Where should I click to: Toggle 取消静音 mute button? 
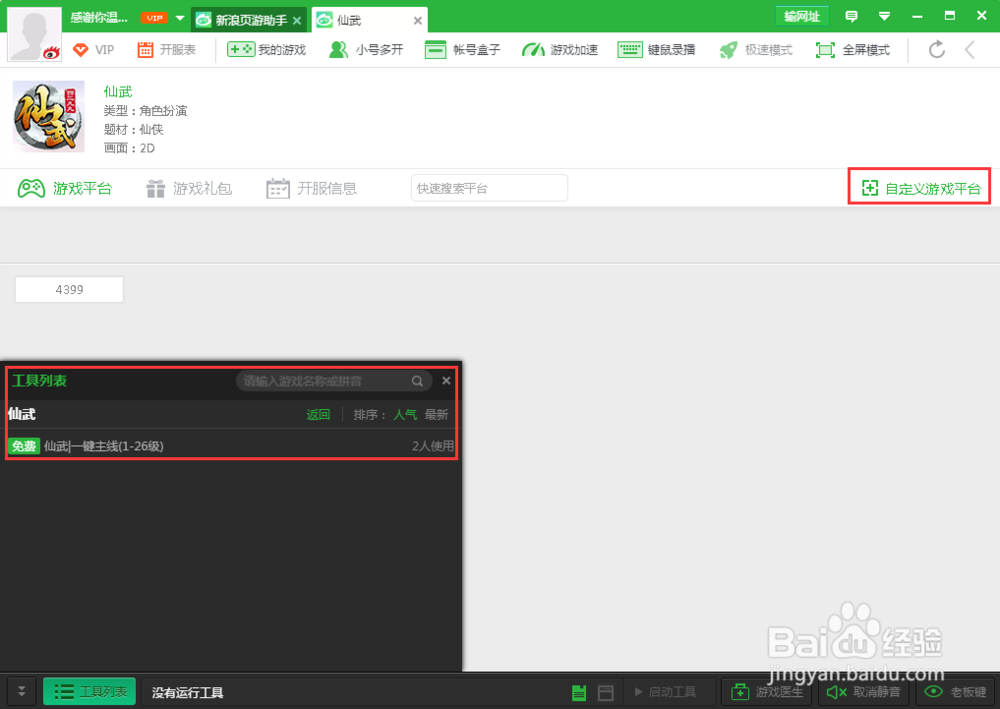(x=863, y=692)
